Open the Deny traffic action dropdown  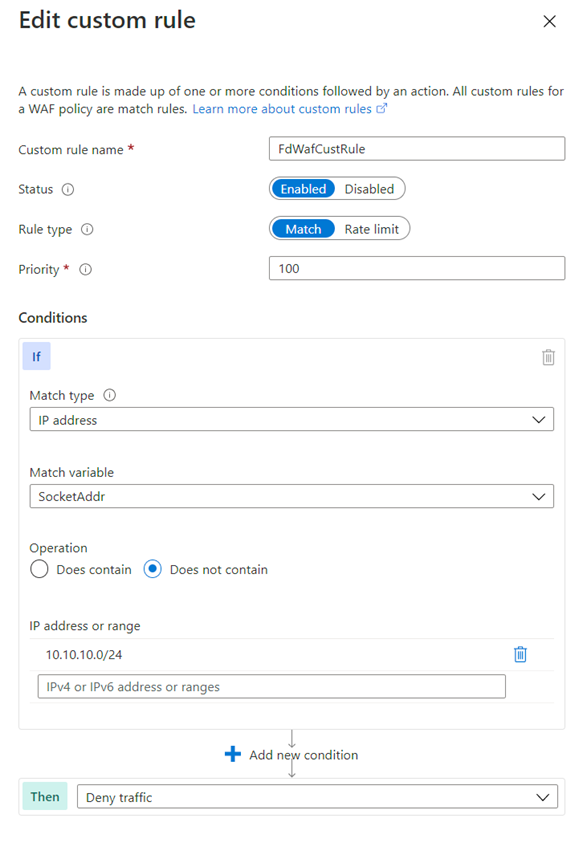[317, 797]
